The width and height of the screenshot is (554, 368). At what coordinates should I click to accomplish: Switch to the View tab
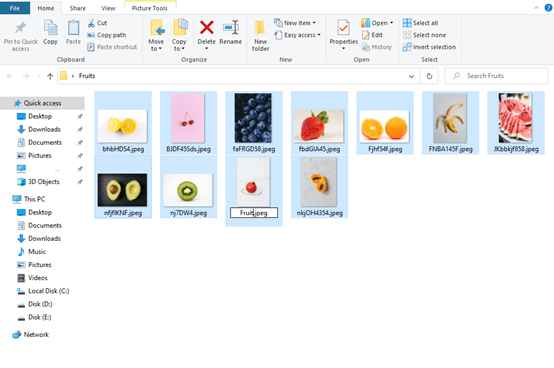[x=108, y=8]
